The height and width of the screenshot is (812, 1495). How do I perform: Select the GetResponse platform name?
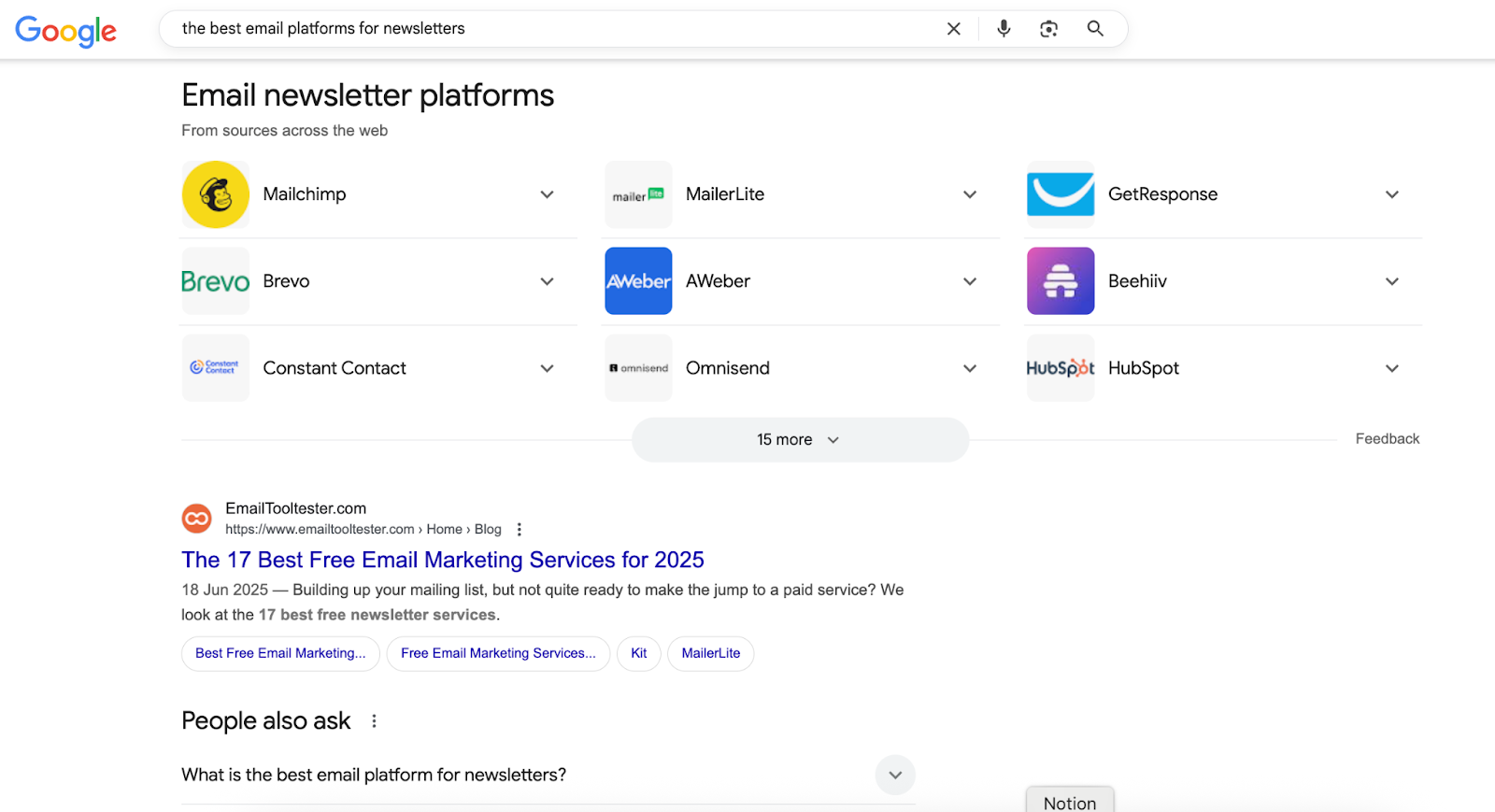(x=1162, y=194)
